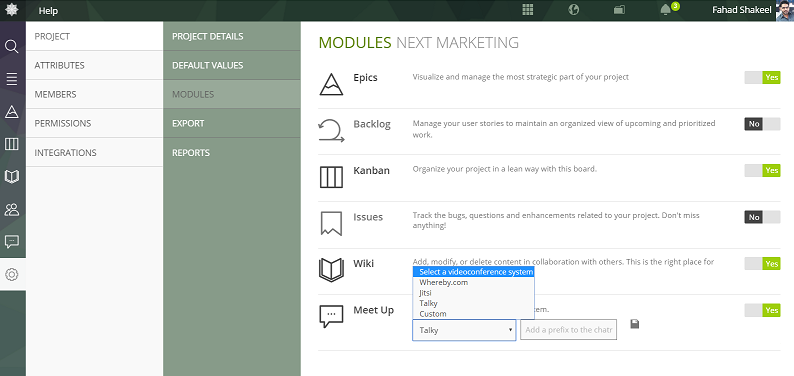Click the folder icon in header

tap(619, 10)
